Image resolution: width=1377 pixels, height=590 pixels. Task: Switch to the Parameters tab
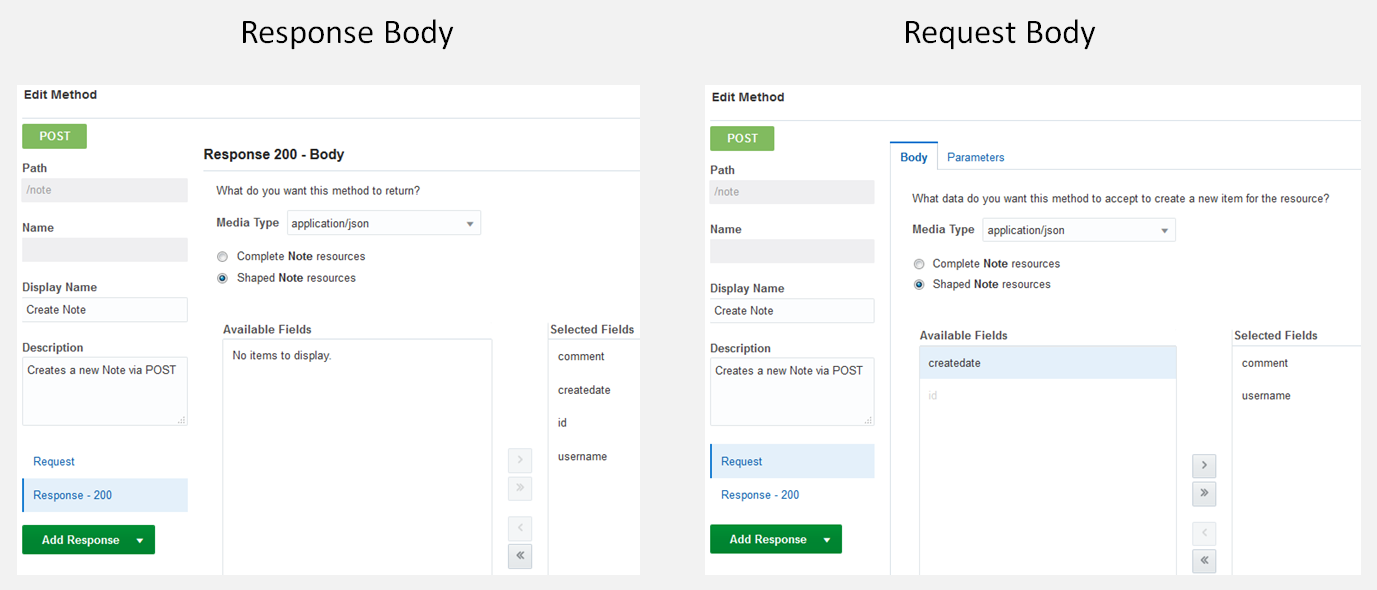coord(975,157)
